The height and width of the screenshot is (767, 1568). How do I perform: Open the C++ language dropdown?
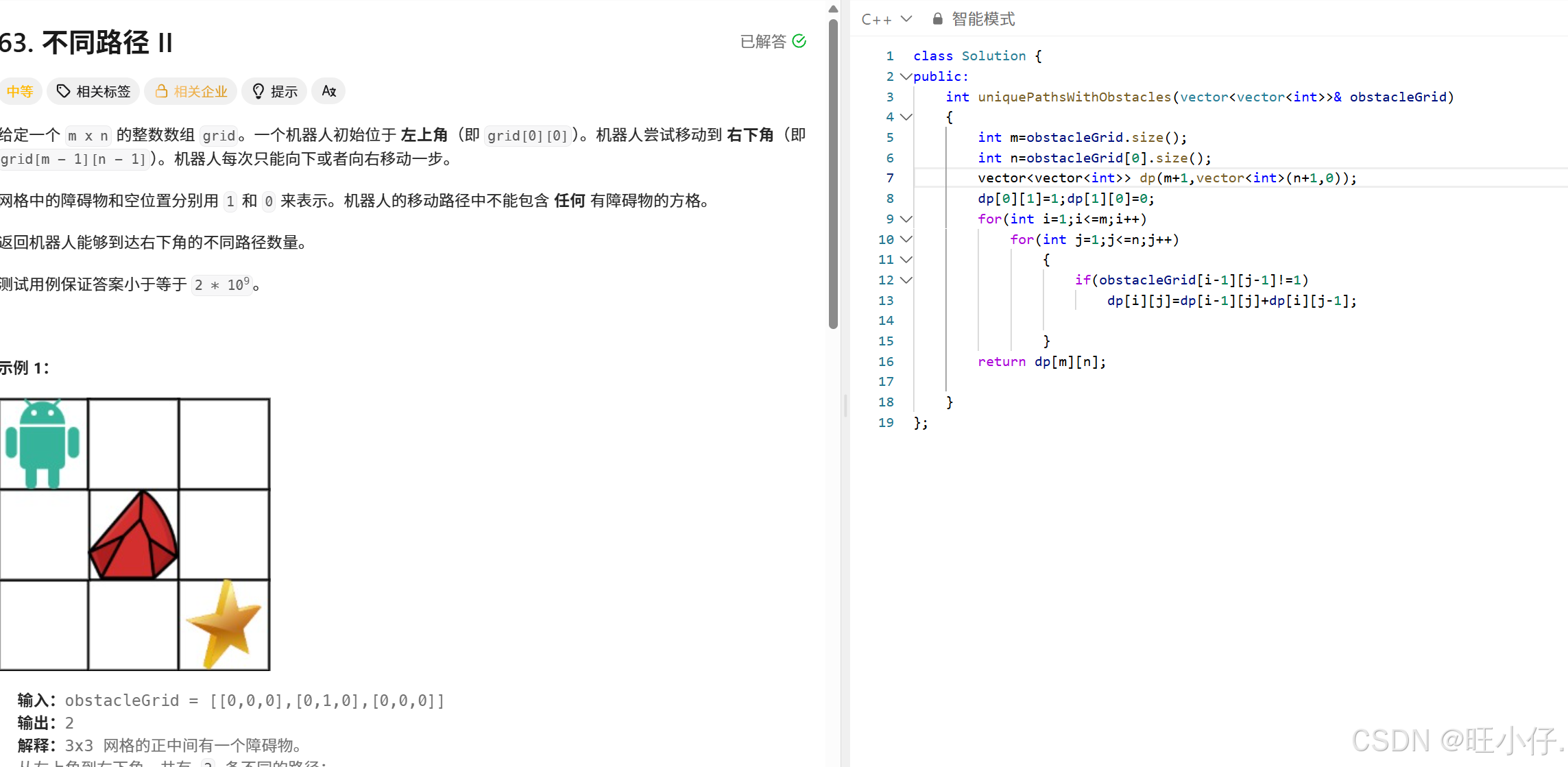[886, 19]
